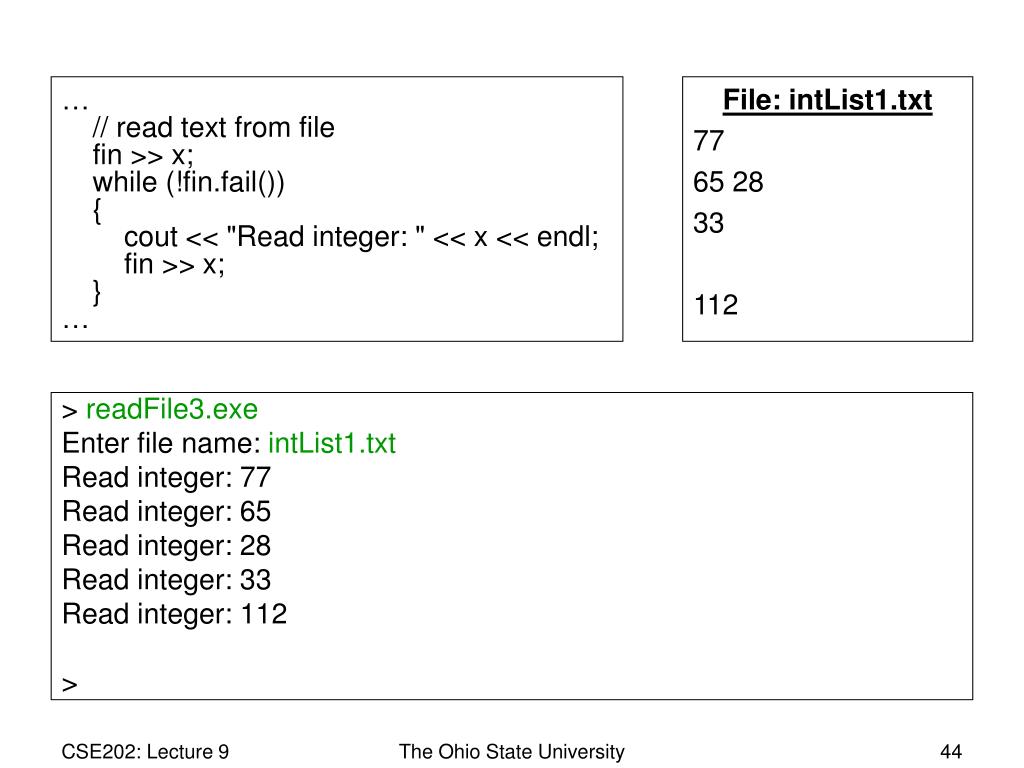Click number 33 in the file contents box
Viewport: 1024px width, 768px height.
click(x=709, y=223)
